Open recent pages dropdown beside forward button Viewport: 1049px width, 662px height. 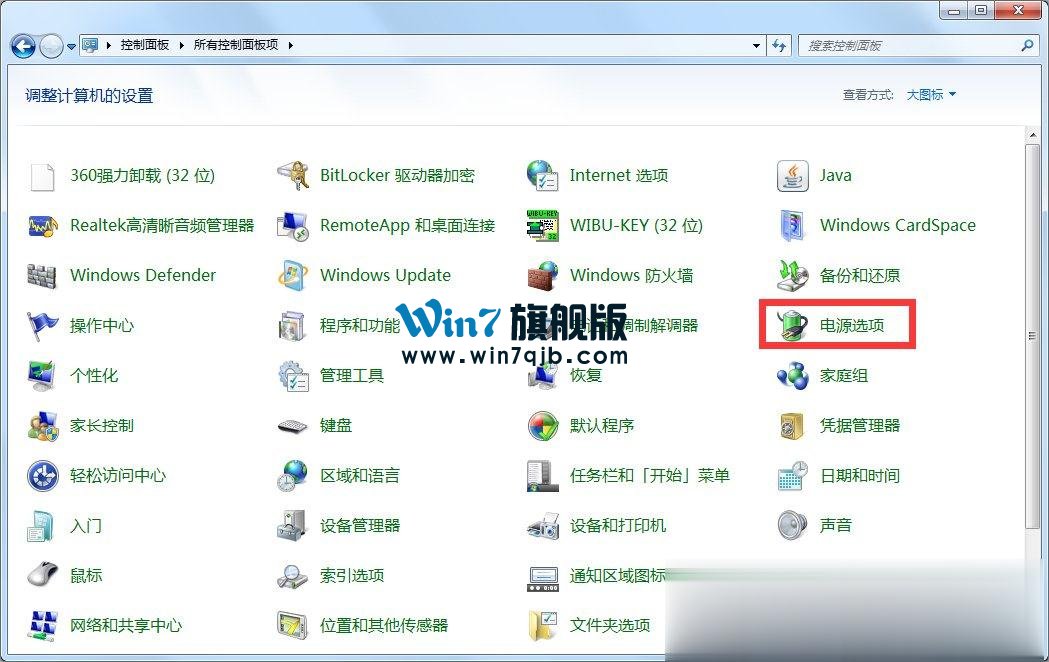coord(72,47)
